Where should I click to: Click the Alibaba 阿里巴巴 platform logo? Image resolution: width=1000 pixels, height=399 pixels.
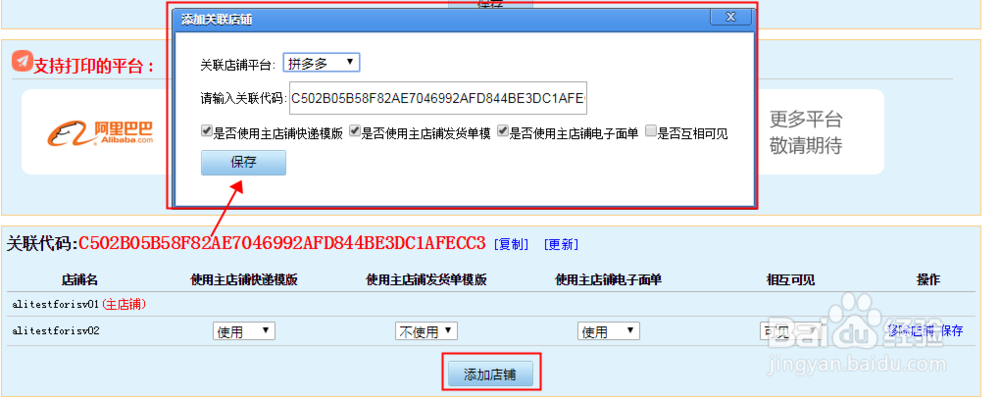(x=100, y=133)
